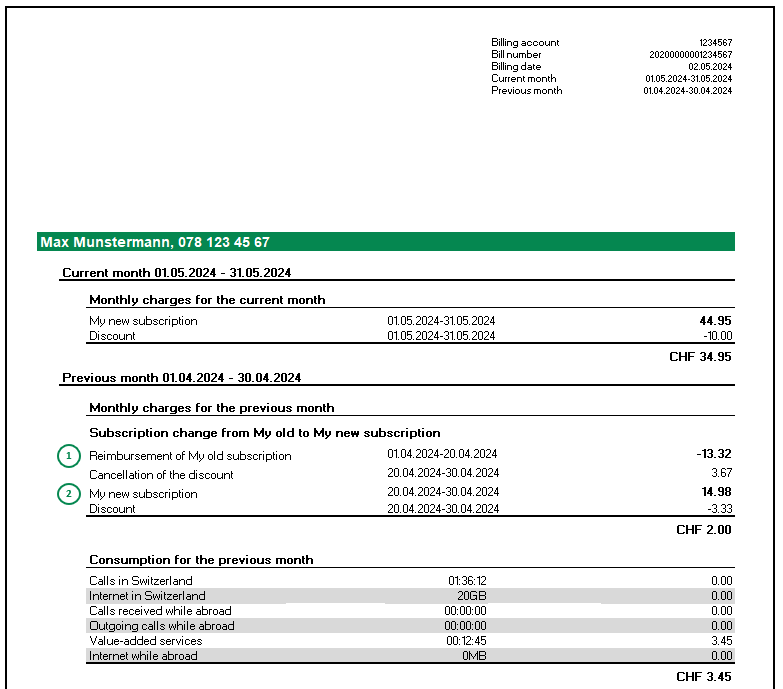Click the circled number 1 marker
This screenshot has width=783, height=689.
pyautogui.click(x=69, y=456)
